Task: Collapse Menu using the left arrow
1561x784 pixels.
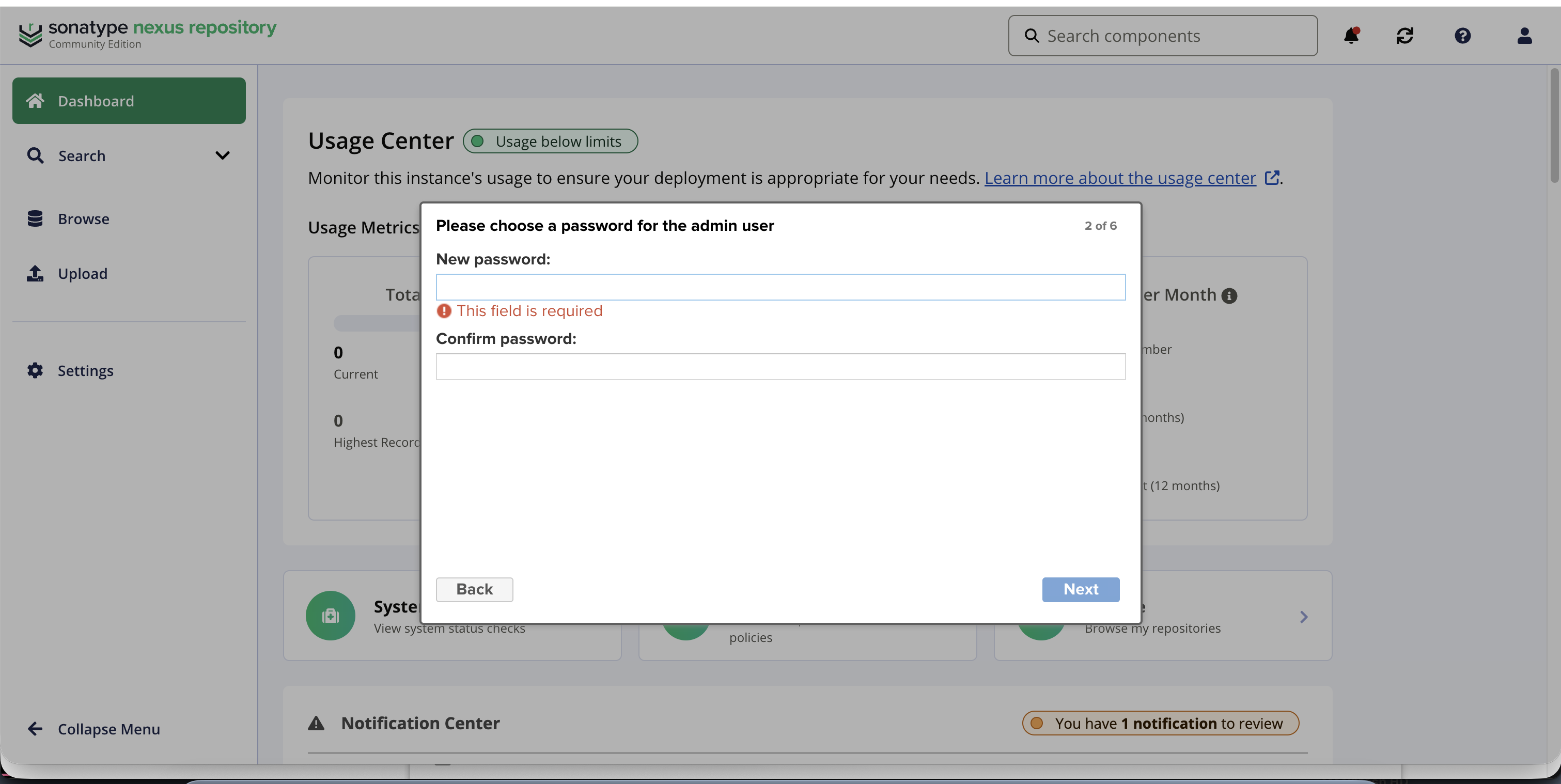Action: click(x=35, y=729)
